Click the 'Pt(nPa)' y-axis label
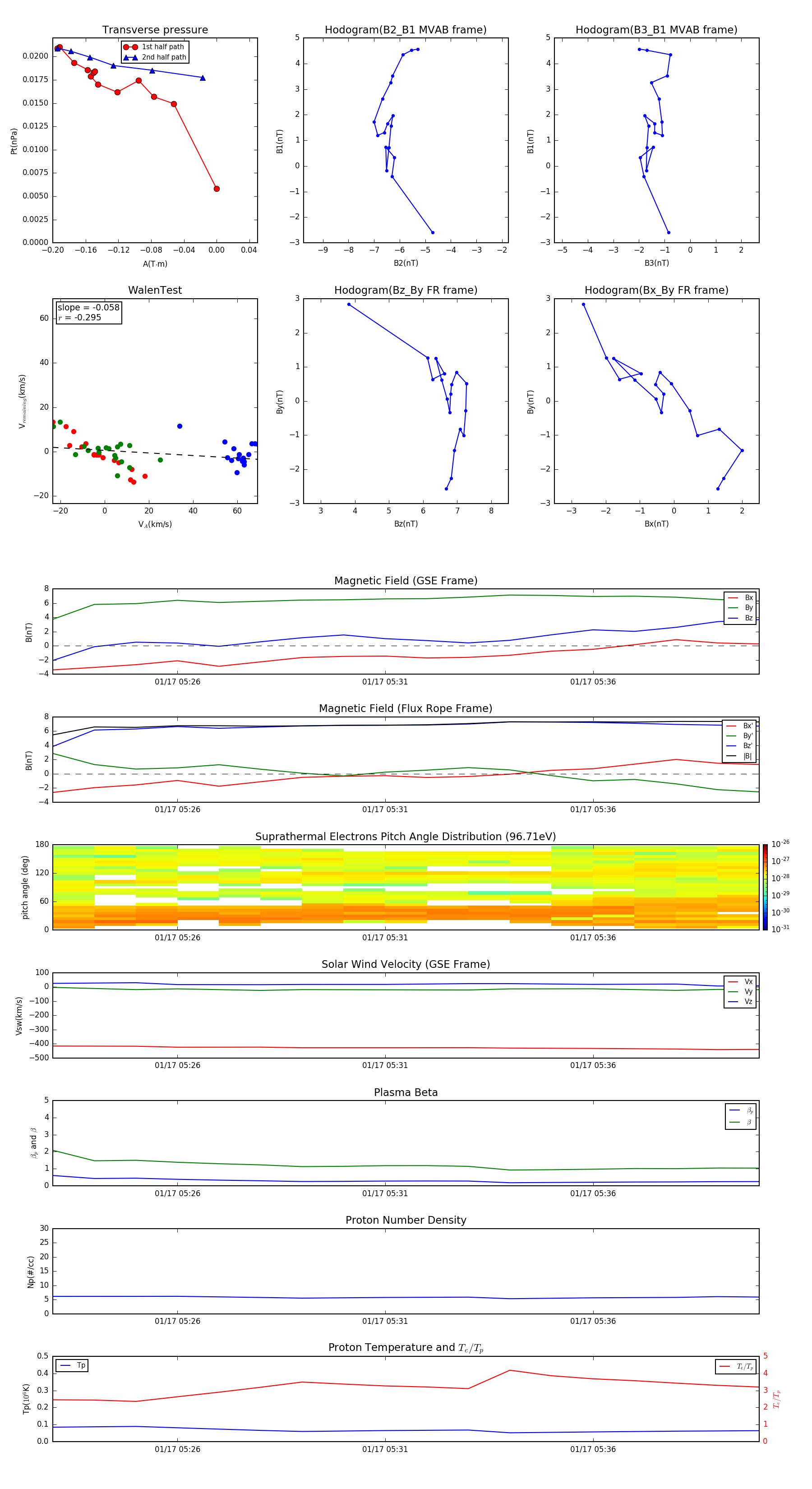The image size is (812, 1489). click(14, 141)
